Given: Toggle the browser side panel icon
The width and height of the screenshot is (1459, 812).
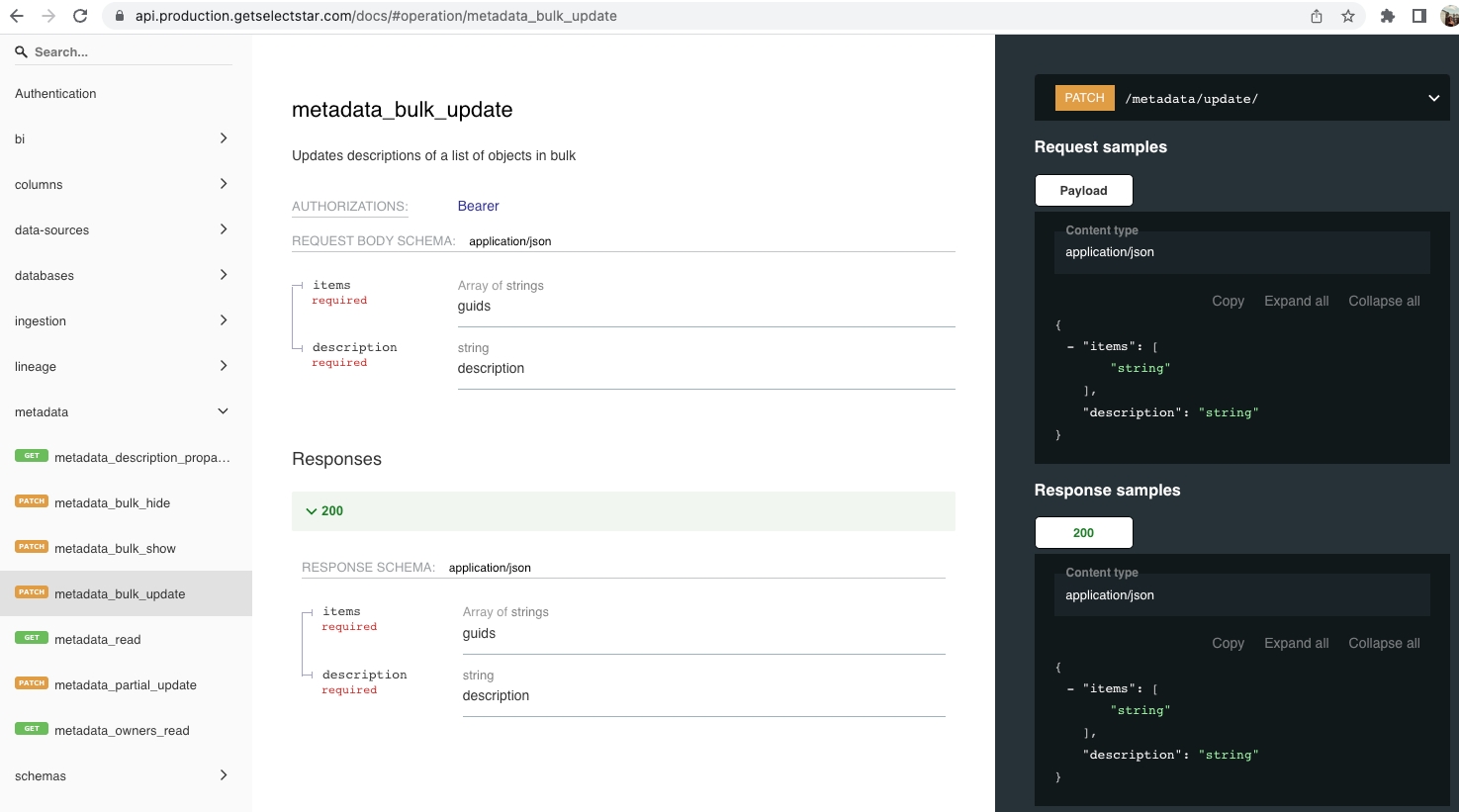Looking at the screenshot, I should 1418,16.
